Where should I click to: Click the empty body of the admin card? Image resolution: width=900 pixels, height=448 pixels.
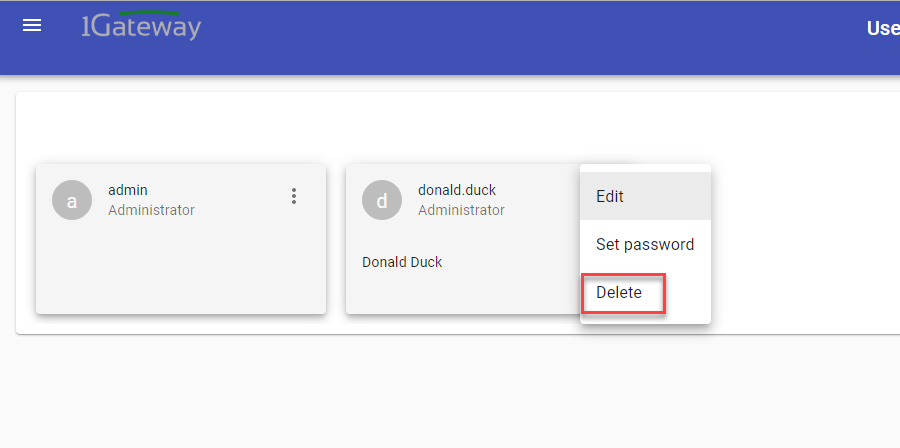click(180, 270)
